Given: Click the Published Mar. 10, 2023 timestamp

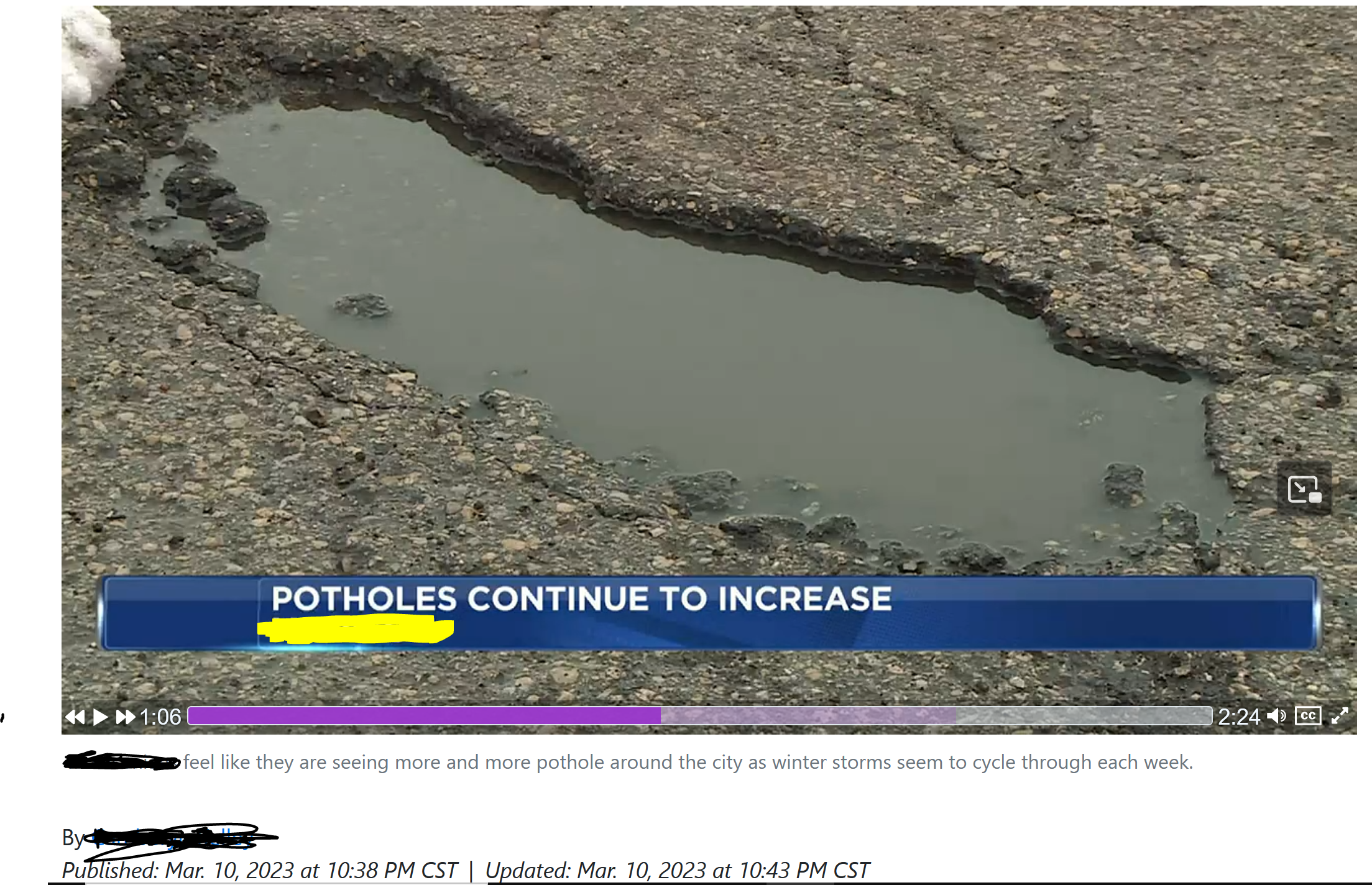Looking at the screenshot, I should click(x=260, y=871).
